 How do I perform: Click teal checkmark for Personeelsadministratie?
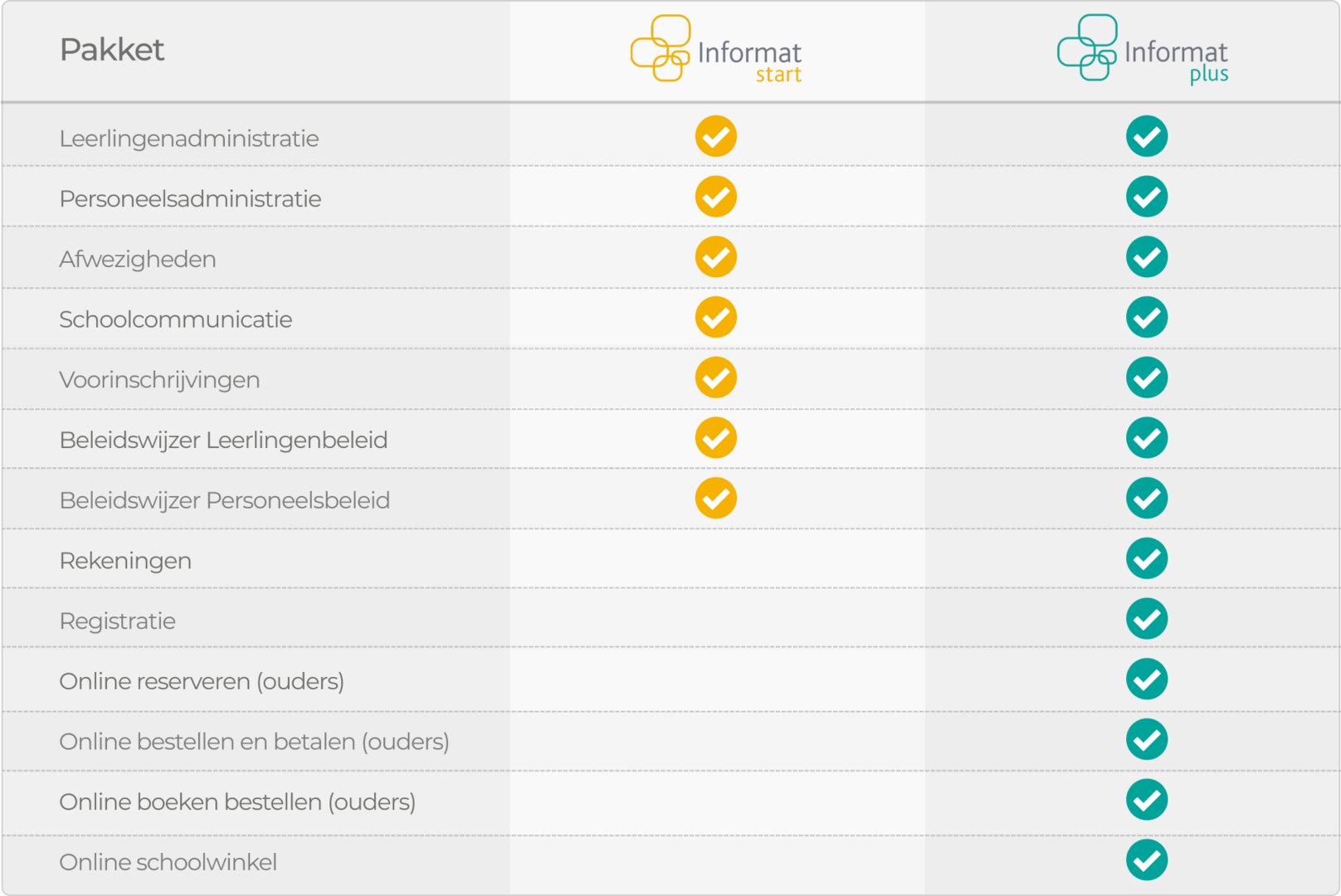1147,197
